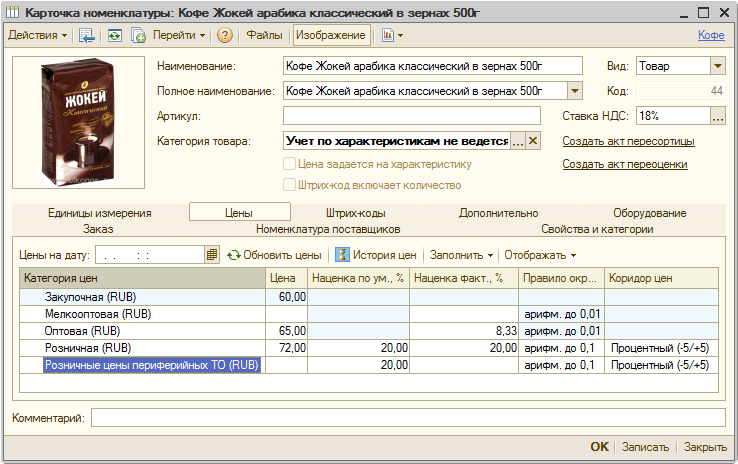
Task: Select the Цены tab
Action: coord(239,212)
